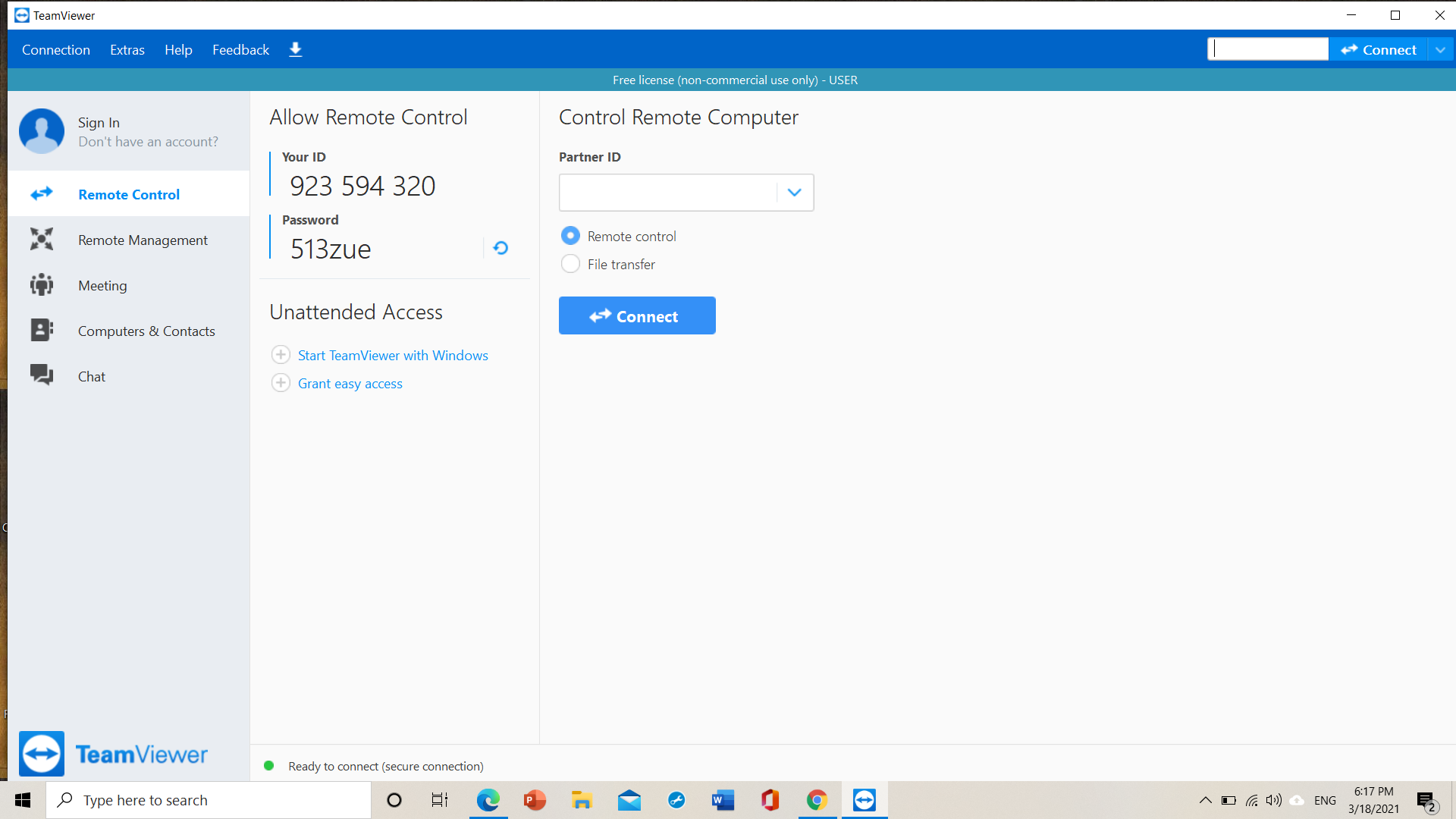Select the Remote control radio button
This screenshot has height=819, width=1456.
[x=570, y=236]
